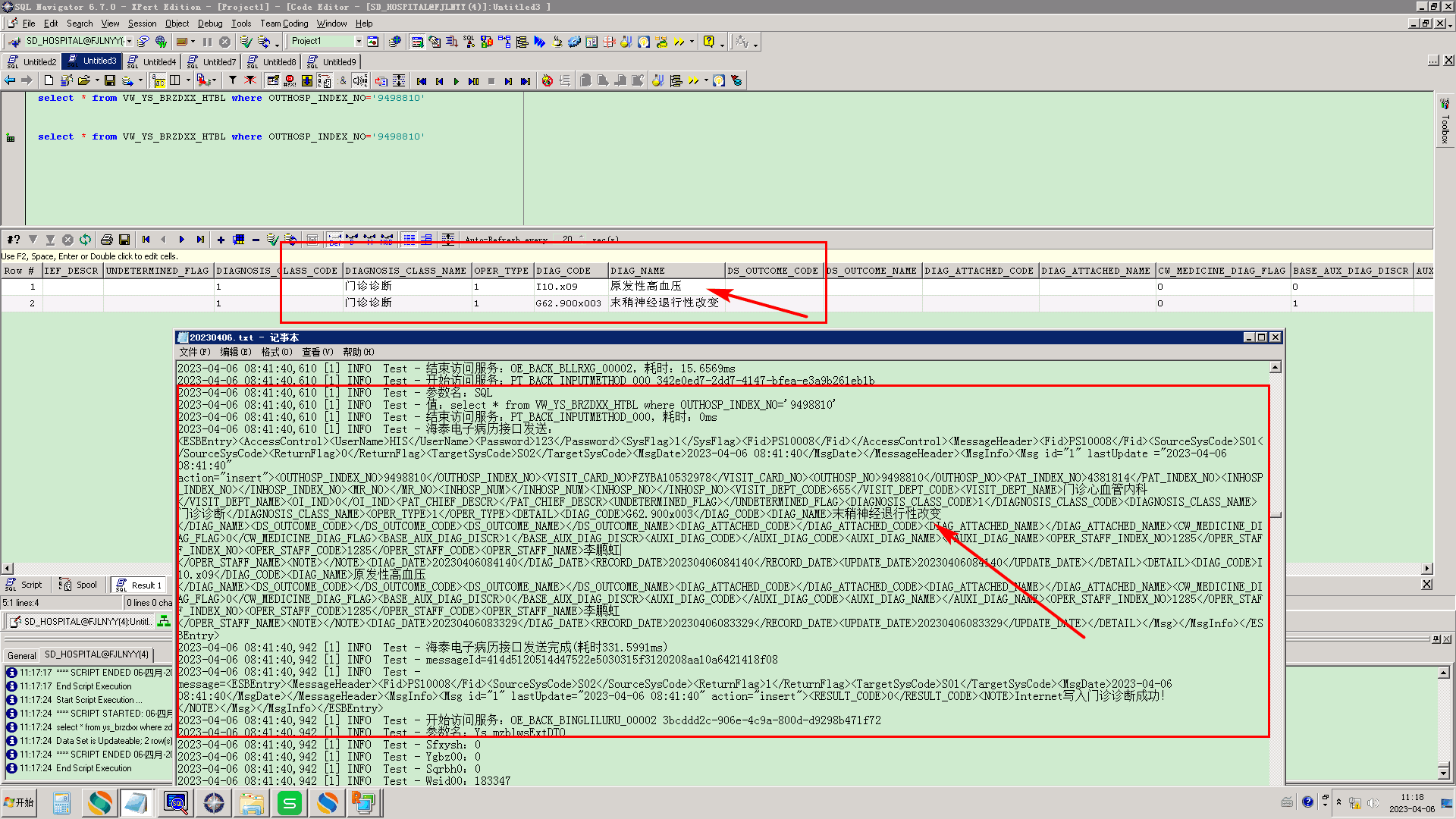Toggle the single-record form view button

pos(426,240)
